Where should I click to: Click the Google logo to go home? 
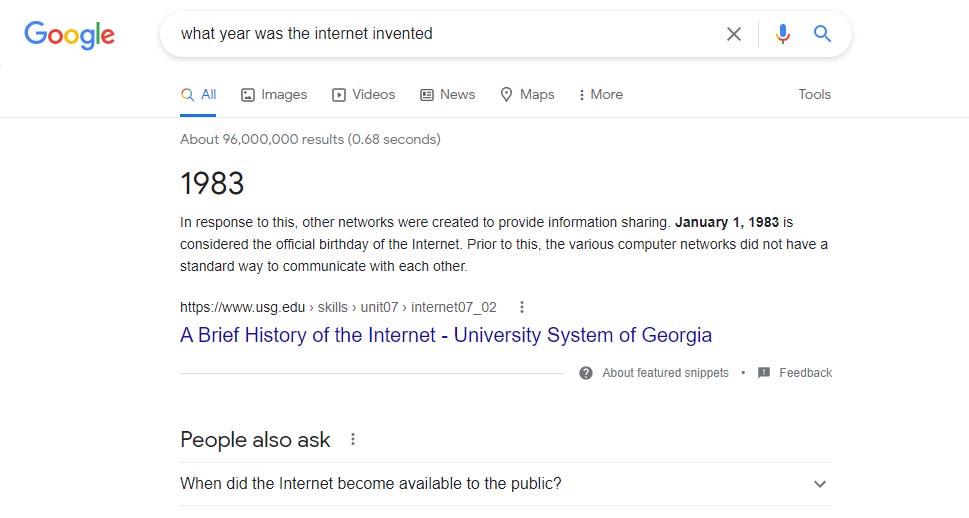[69, 35]
